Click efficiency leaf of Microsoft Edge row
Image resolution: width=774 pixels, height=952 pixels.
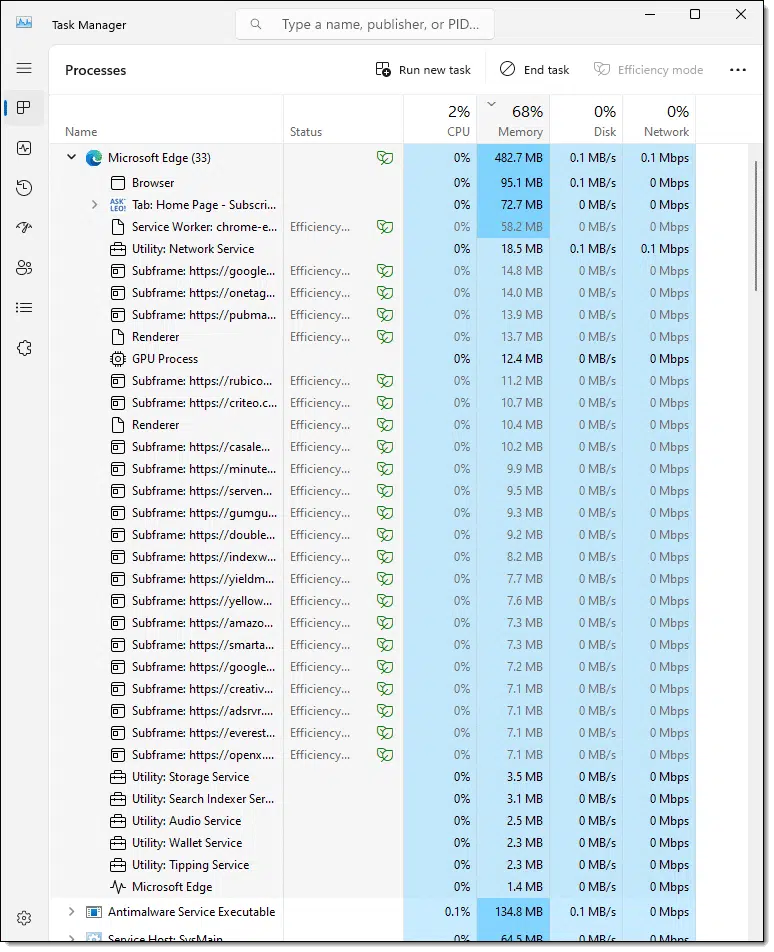pyautogui.click(x=385, y=158)
